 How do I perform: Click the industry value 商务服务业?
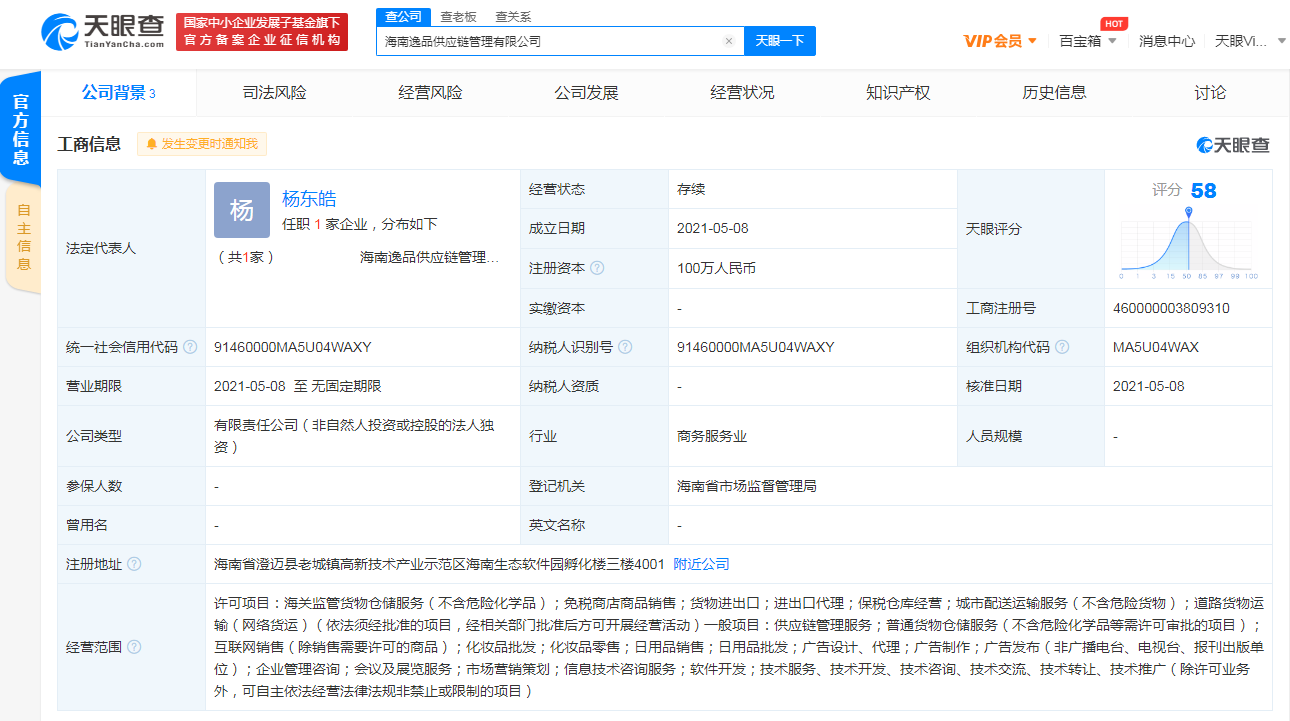tap(712, 436)
